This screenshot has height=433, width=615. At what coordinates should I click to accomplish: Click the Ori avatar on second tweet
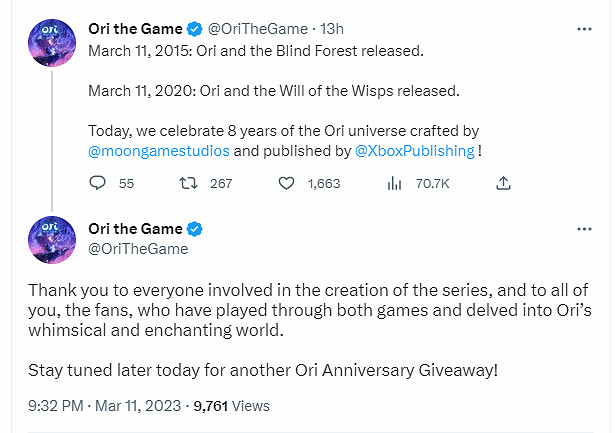[50, 239]
